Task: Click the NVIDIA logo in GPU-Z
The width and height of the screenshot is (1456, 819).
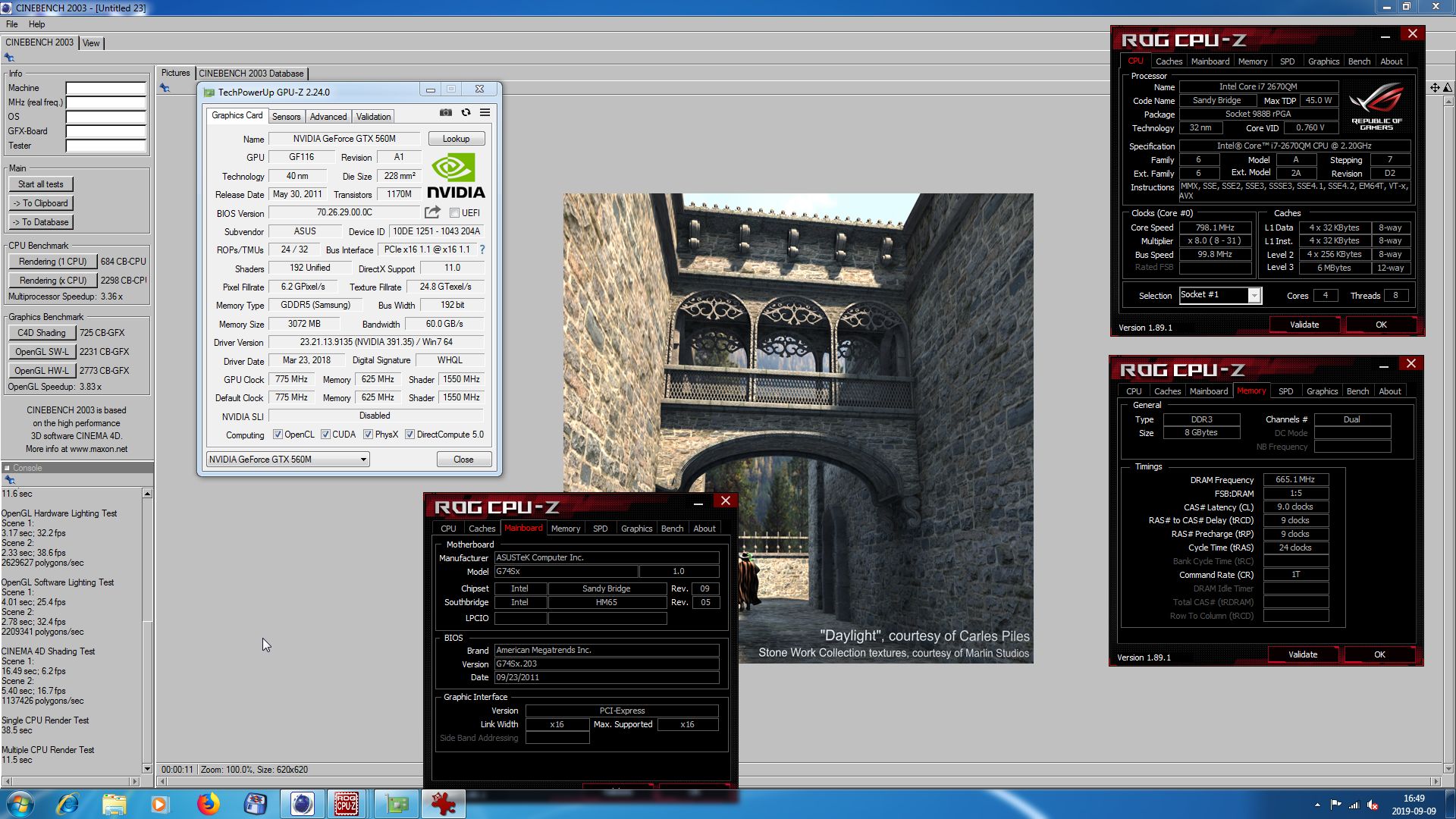Action: tap(455, 176)
